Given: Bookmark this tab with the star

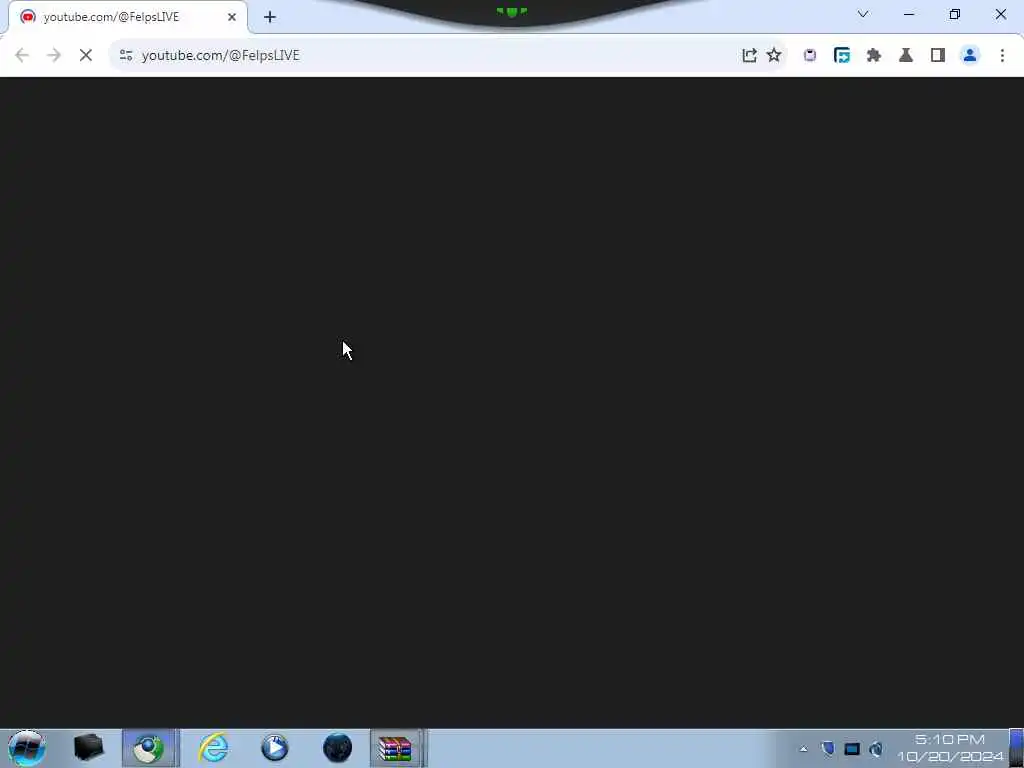Looking at the screenshot, I should tap(774, 56).
